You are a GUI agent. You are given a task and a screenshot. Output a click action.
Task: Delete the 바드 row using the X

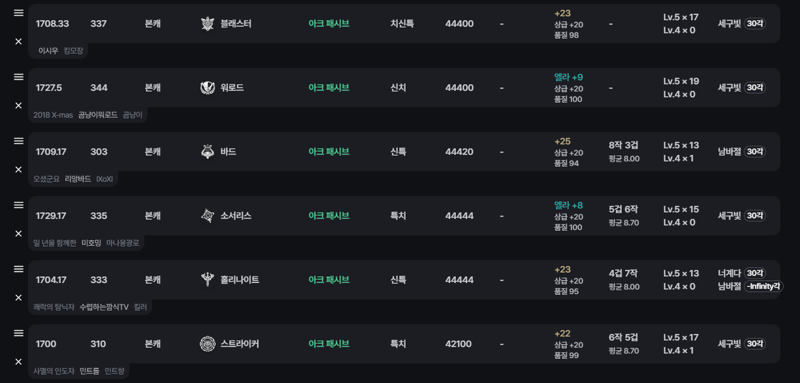18,169
